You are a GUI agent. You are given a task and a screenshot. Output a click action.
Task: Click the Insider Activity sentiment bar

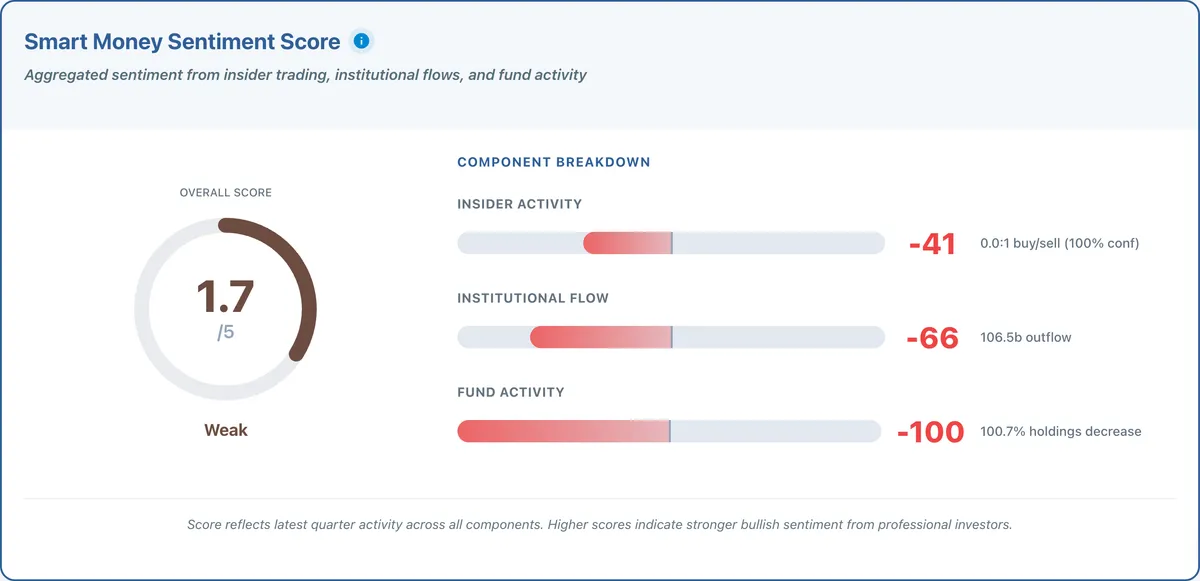pos(671,243)
